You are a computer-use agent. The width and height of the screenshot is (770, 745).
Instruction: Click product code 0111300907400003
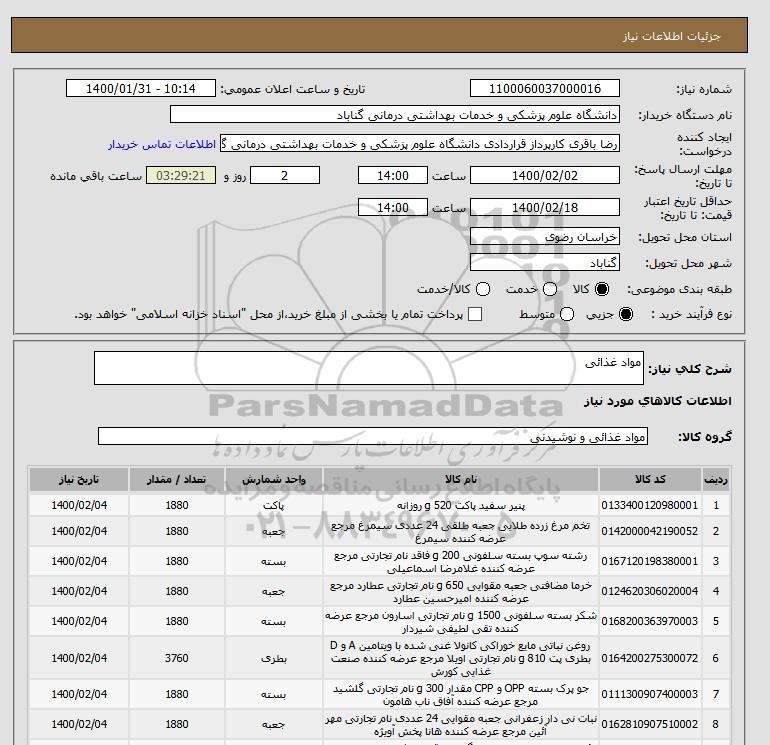tap(650, 694)
